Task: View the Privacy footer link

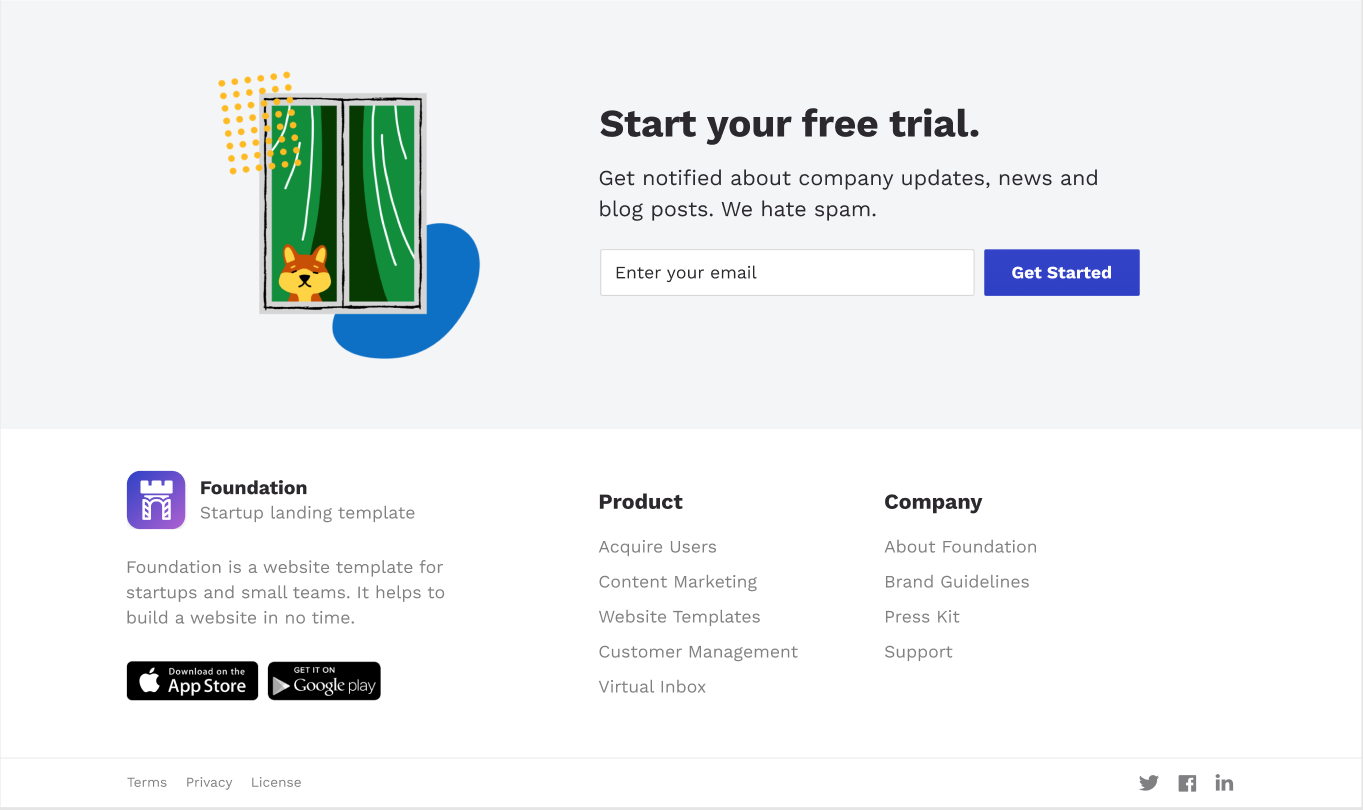Action: tap(209, 783)
